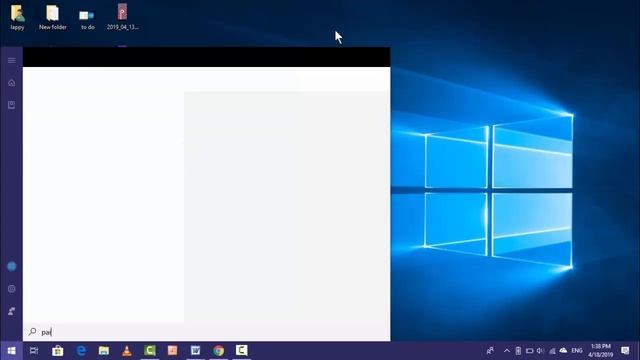The image size is (640, 360).
Task: Open the Notebook icon in the search sidebar
Action: click(11, 105)
